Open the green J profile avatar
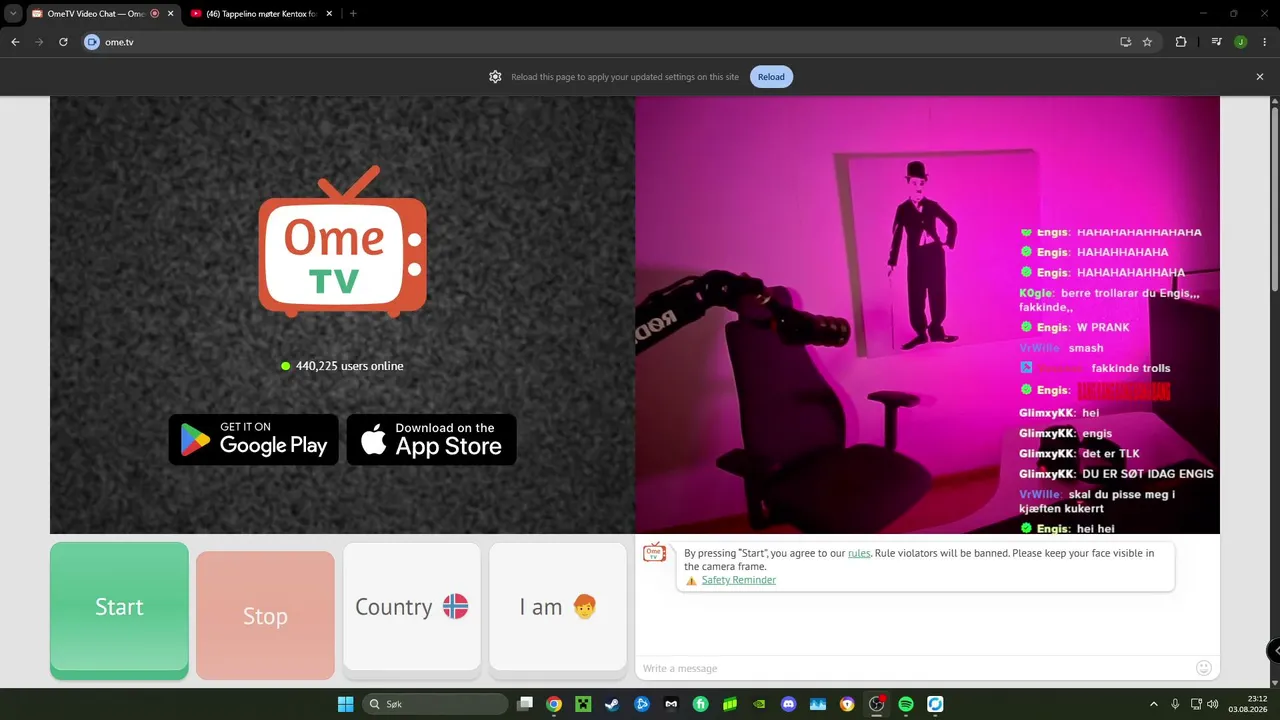Screen dimensions: 1280x720 point(1240,42)
